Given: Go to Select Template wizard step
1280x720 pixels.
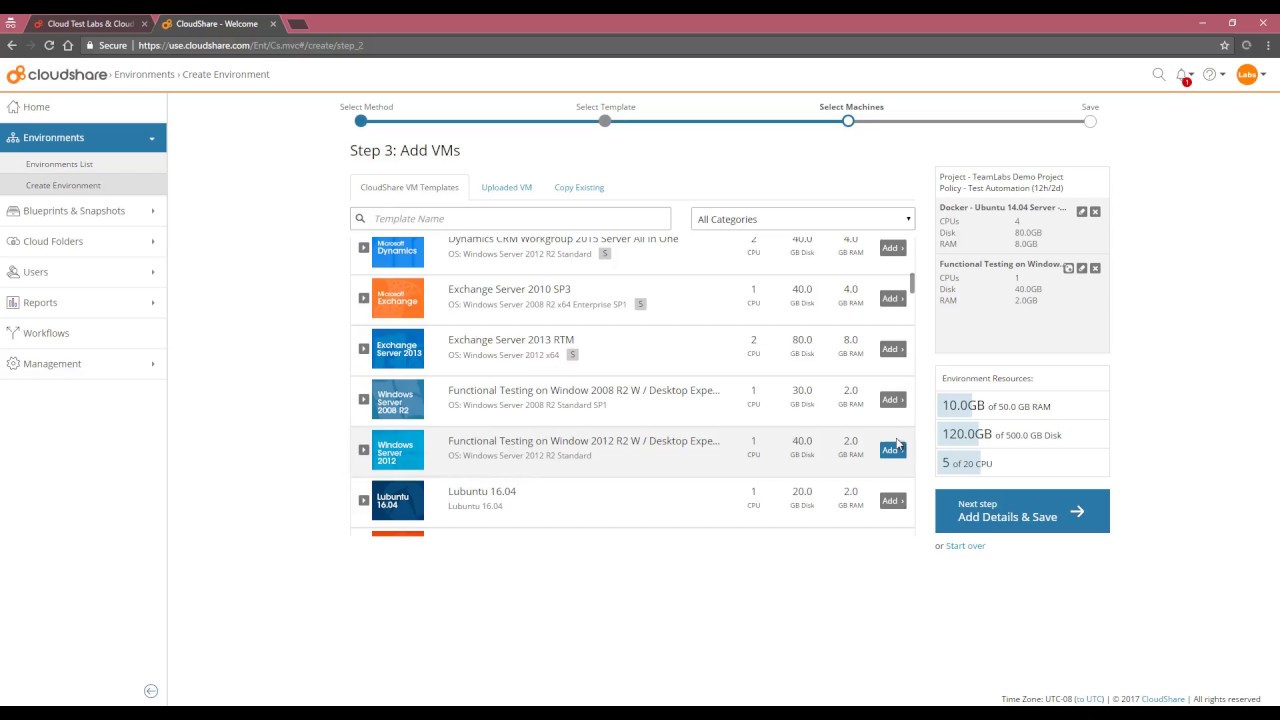Looking at the screenshot, I should tap(605, 121).
